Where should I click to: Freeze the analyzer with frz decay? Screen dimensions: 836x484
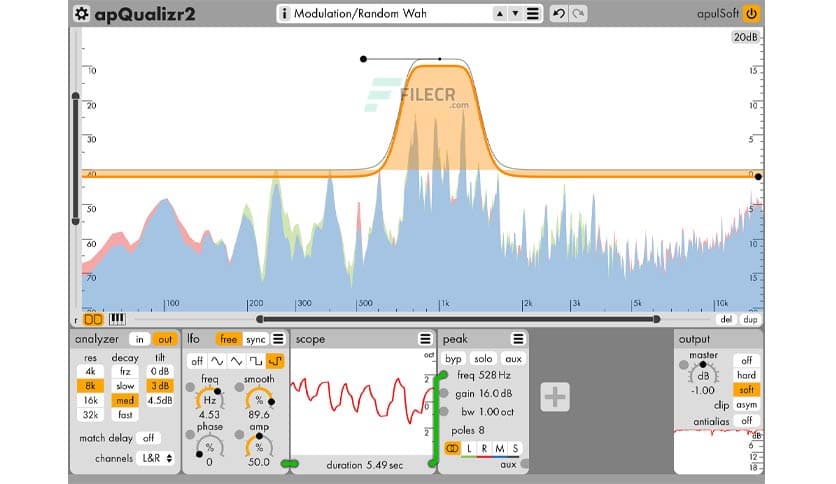(x=125, y=372)
